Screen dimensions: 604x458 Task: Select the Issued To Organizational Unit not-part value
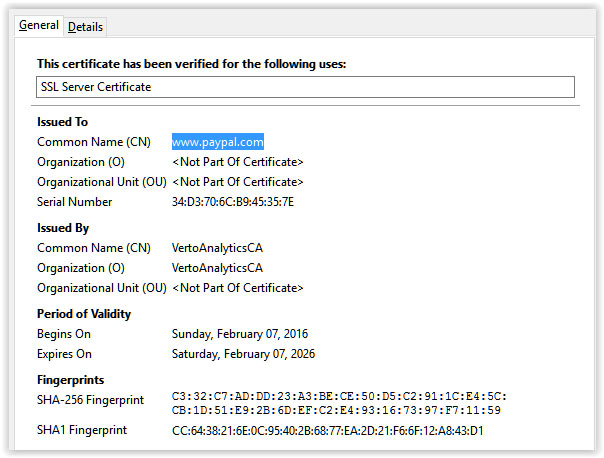coord(238,182)
